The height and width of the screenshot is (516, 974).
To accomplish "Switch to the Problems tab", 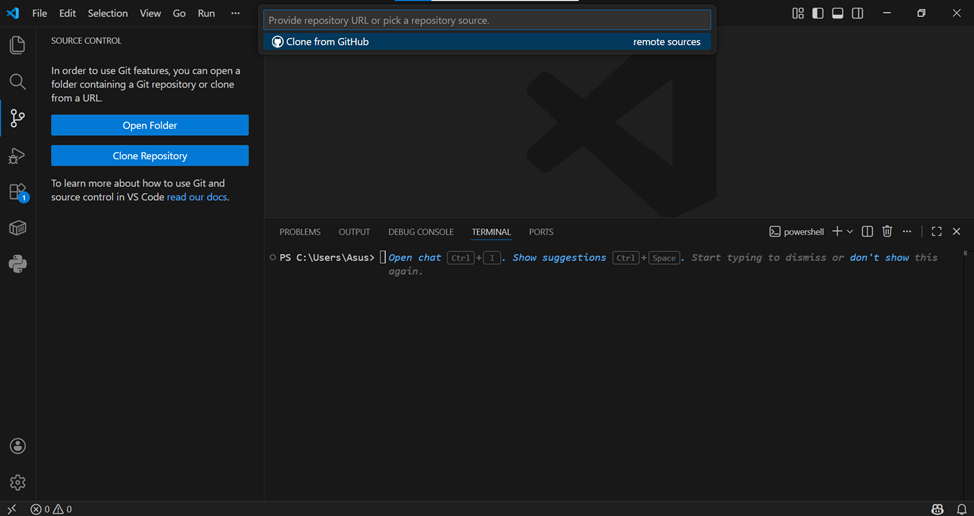I will pyautogui.click(x=300, y=232).
